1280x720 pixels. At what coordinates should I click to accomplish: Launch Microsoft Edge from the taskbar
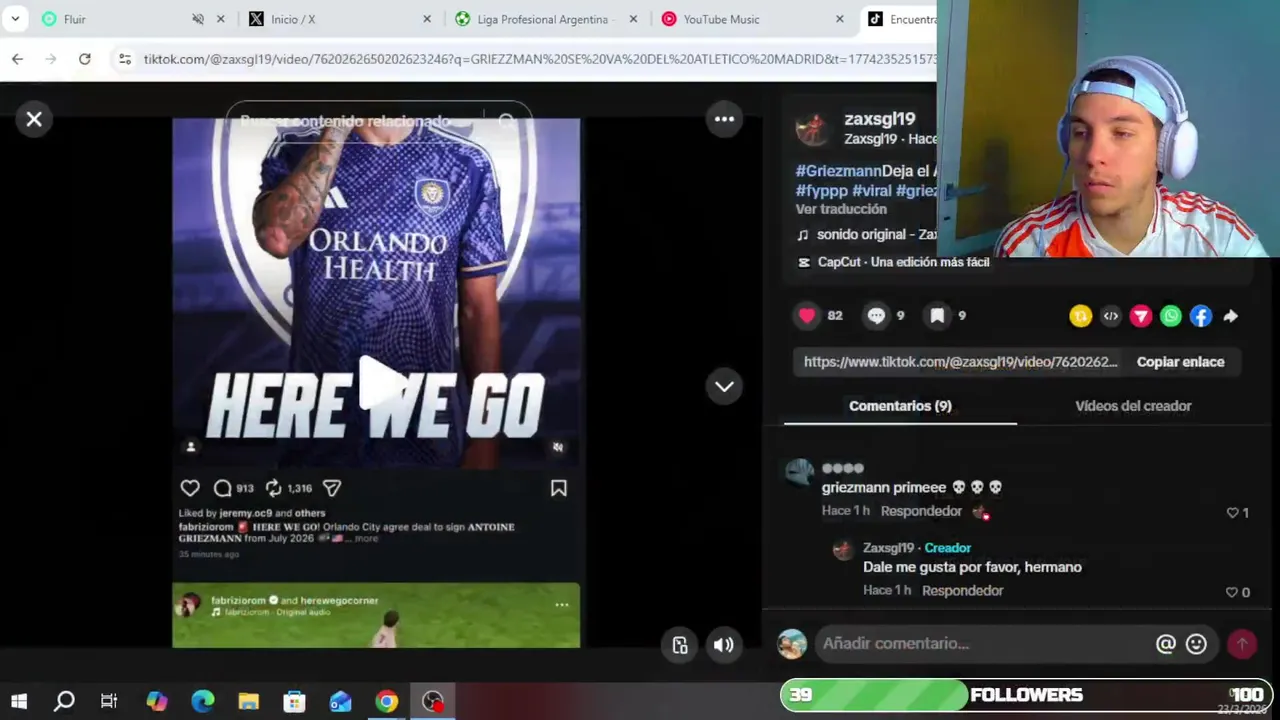coord(202,701)
